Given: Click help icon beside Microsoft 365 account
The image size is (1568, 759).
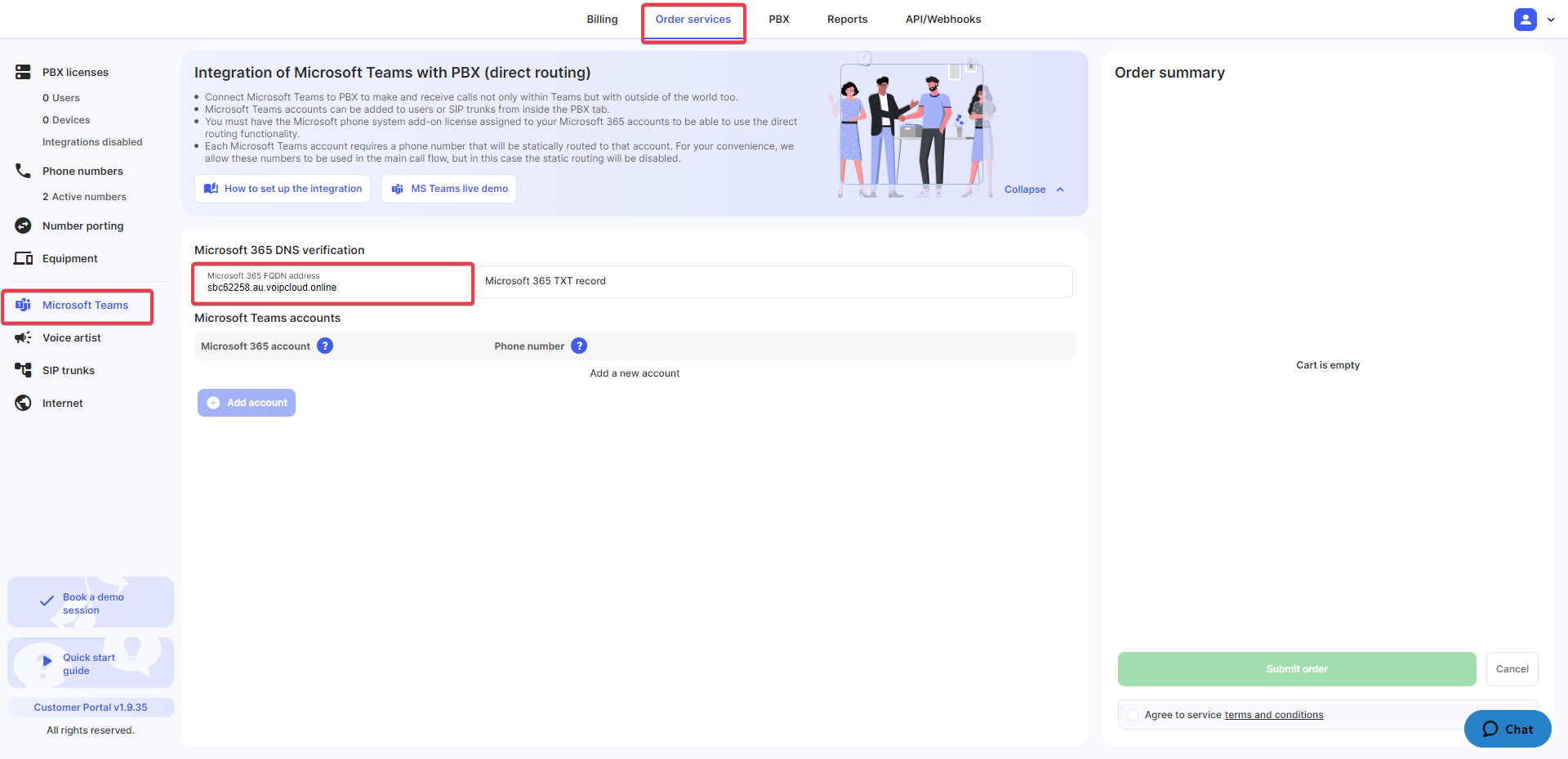Looking at the screenshot, I should (325, 346).
